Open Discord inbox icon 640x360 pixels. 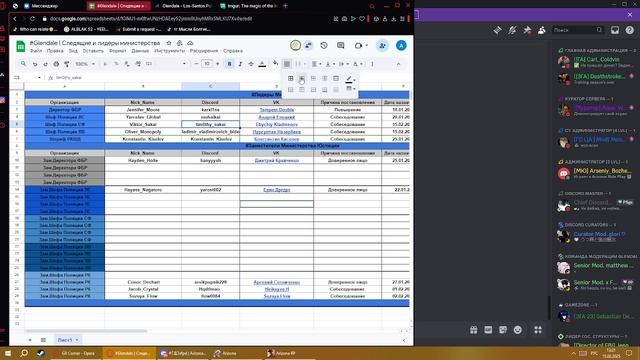(x=615, y=30)
